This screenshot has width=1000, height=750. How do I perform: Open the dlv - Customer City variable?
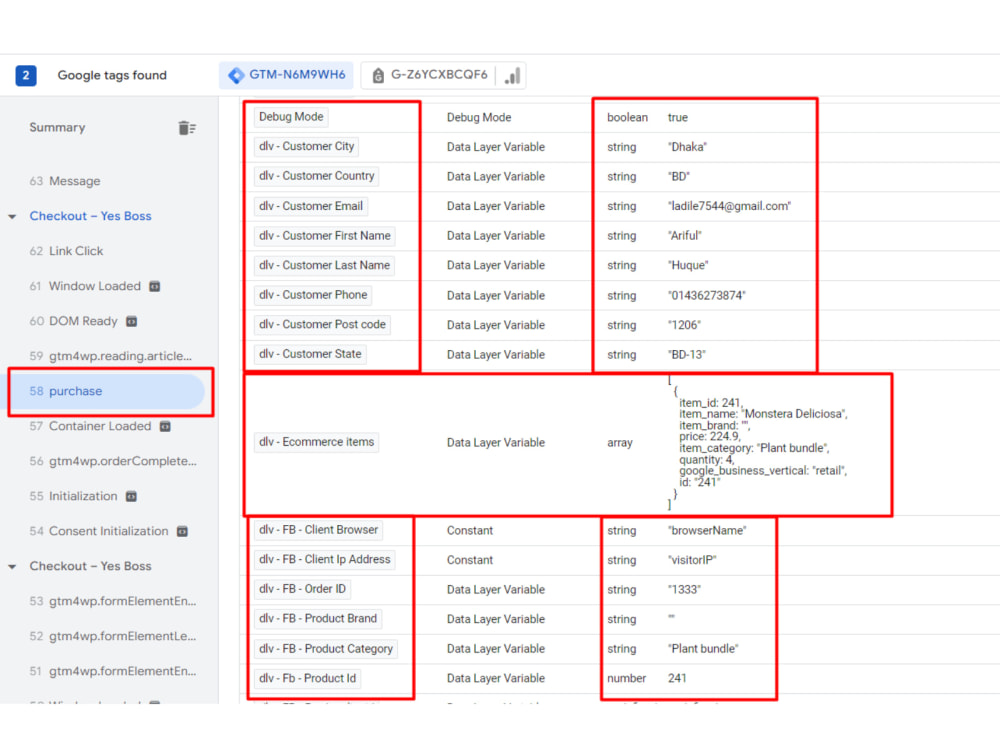306,147
